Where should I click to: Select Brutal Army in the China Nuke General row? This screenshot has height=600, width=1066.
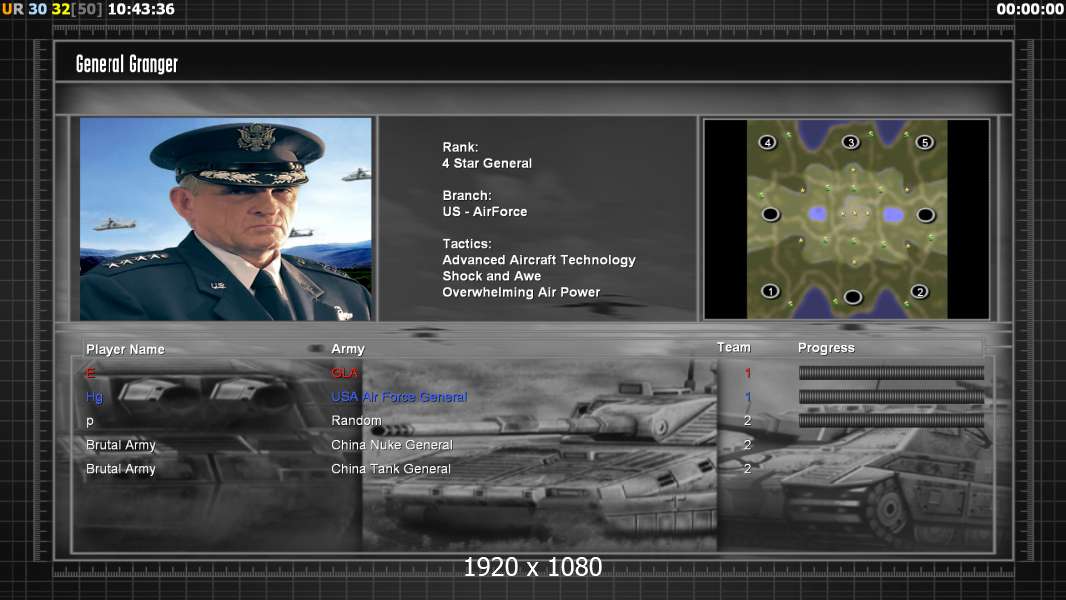tap(120, 445)
